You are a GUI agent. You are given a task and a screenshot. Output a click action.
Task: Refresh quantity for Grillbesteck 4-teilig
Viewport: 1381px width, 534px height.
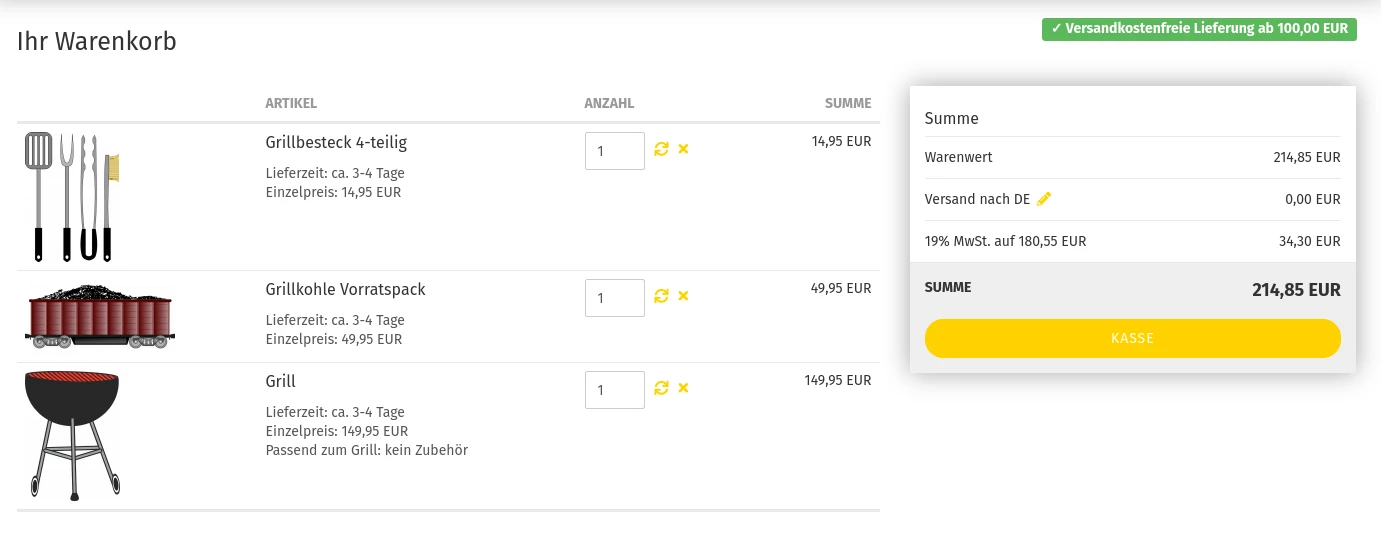661,149
